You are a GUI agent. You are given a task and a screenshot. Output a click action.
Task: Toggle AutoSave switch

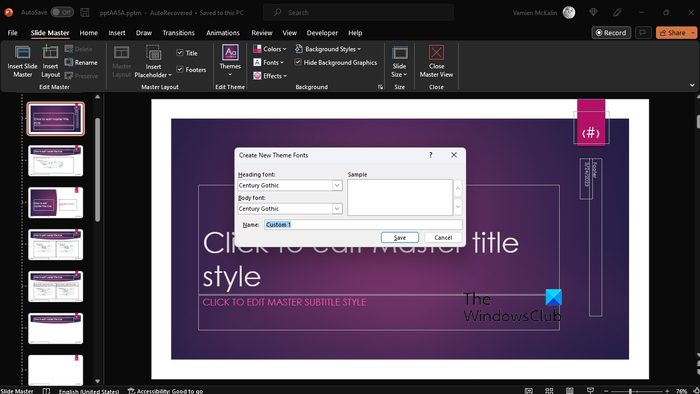pos(62,12)
